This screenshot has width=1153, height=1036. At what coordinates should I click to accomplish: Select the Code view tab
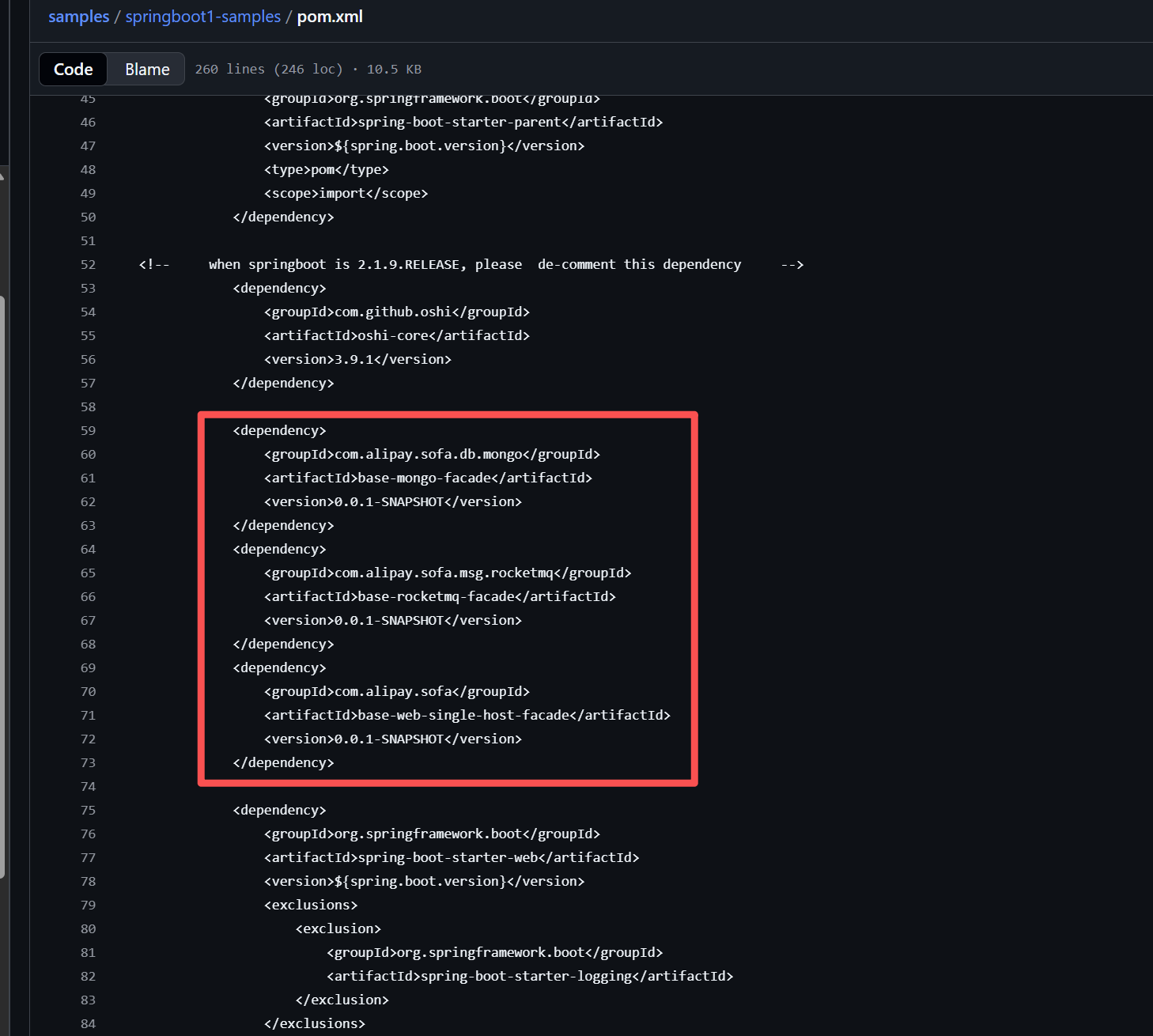click(x=73, y=70)
